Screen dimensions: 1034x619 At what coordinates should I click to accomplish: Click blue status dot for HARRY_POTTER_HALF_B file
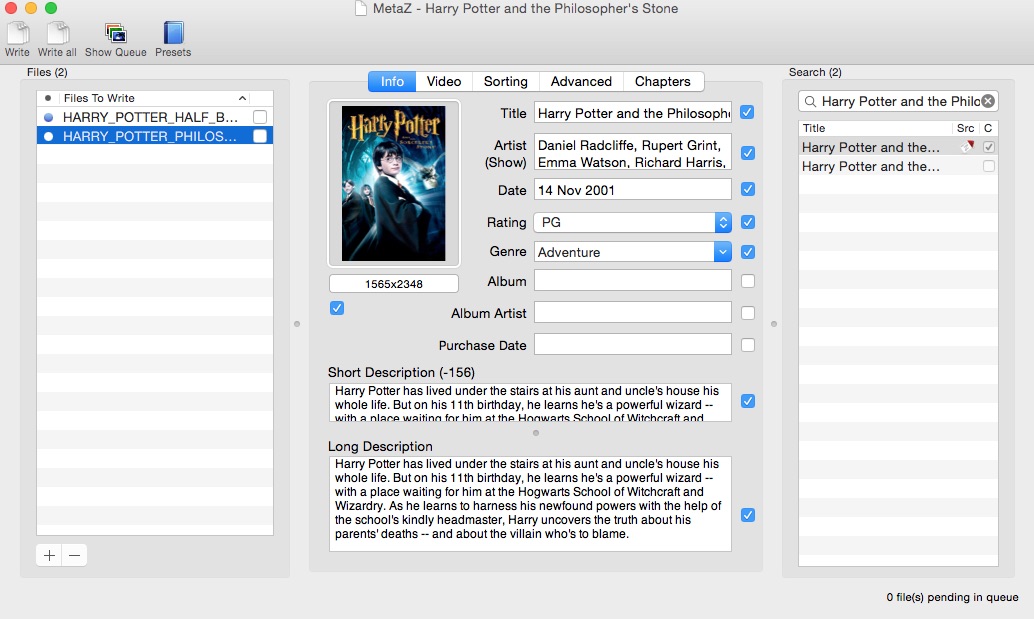pyautogui.click(x=48, y=117)
